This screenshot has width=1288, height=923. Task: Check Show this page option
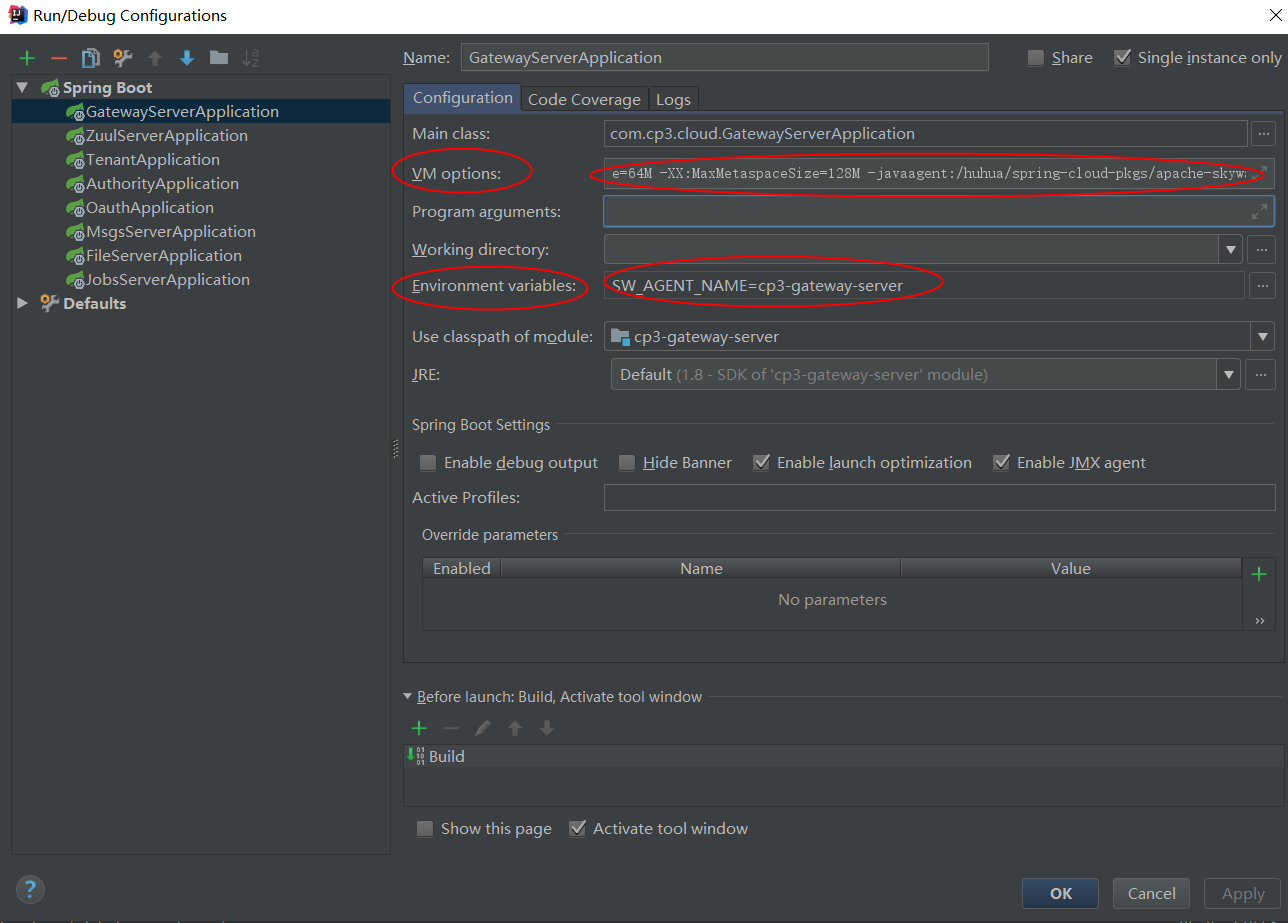[425, 829]
